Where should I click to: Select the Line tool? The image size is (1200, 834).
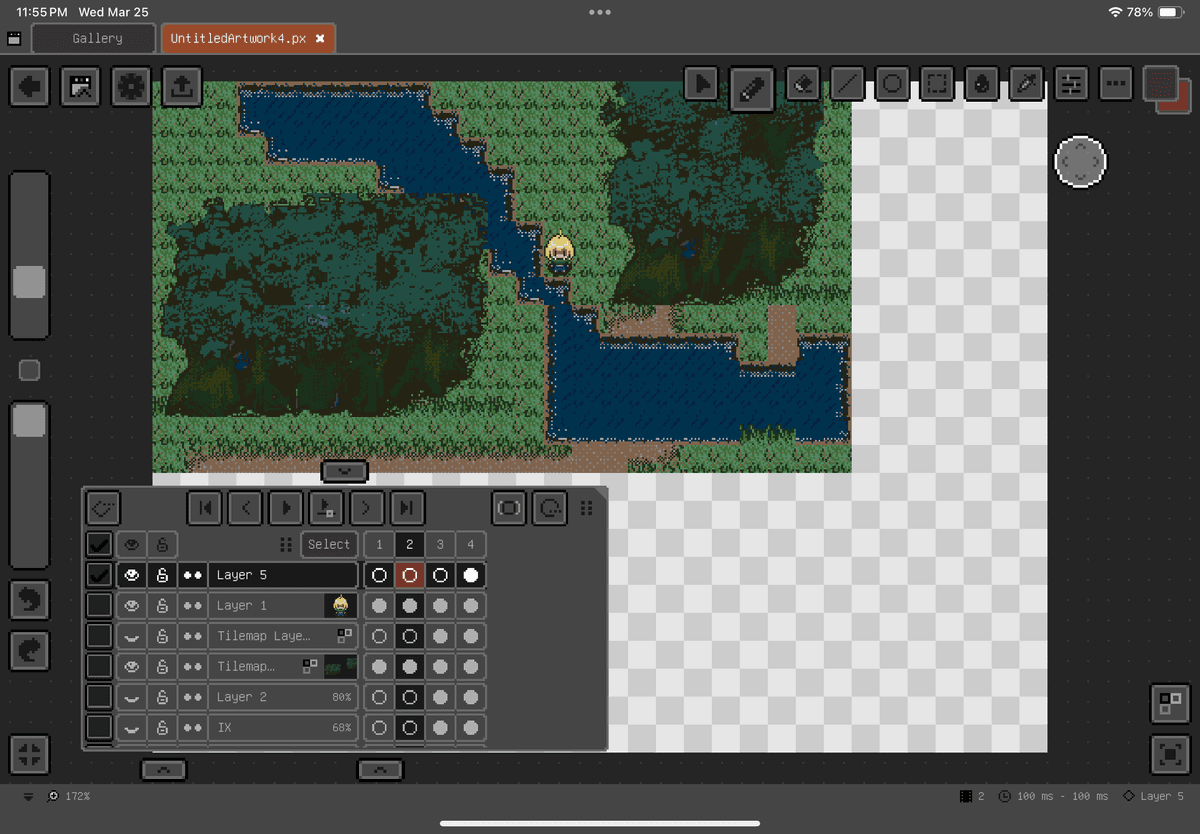coord(848,85)
